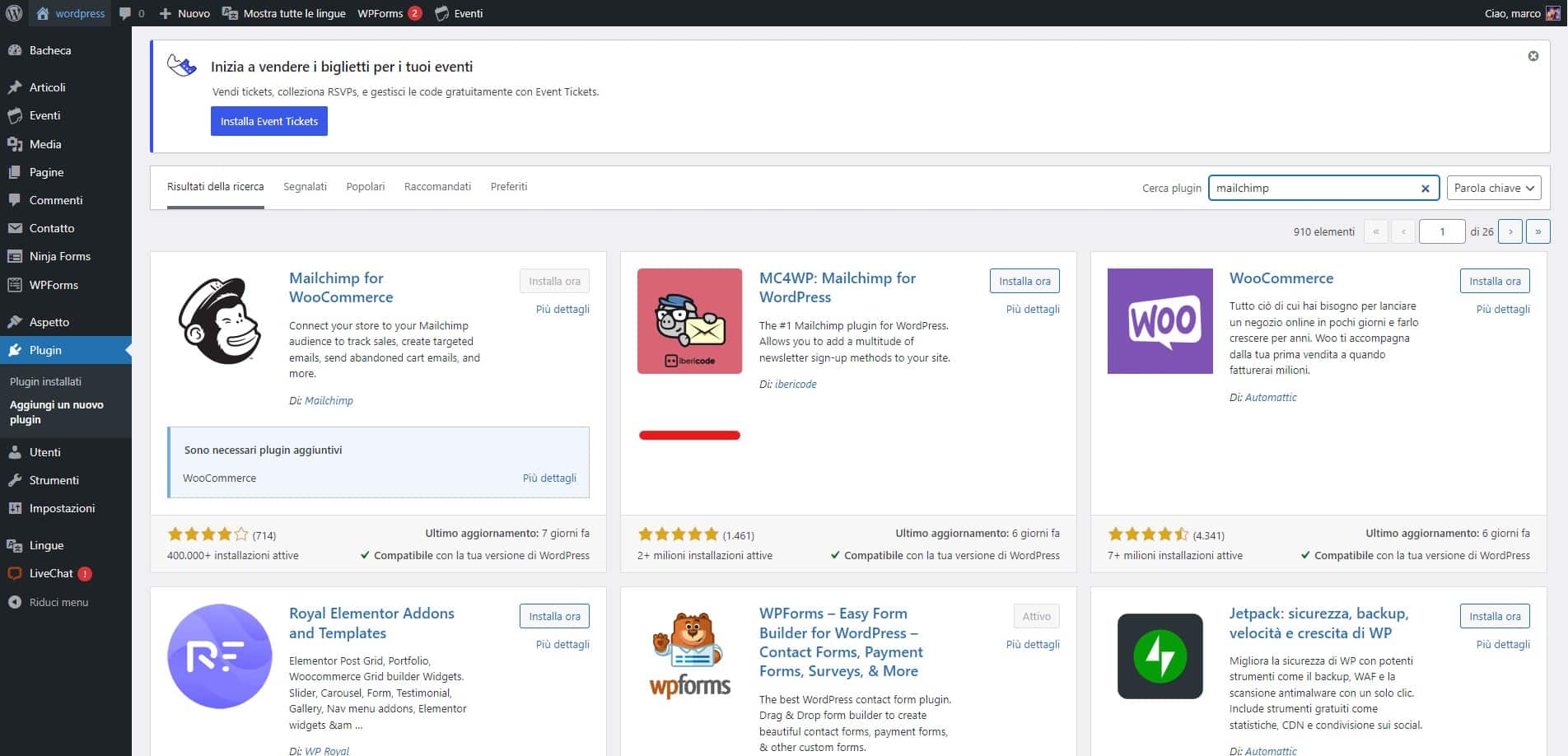The width and height of the screenshot is (1568, 756).
Task: Open WPForms Easy Form Builder title
Action: [841, 642]
